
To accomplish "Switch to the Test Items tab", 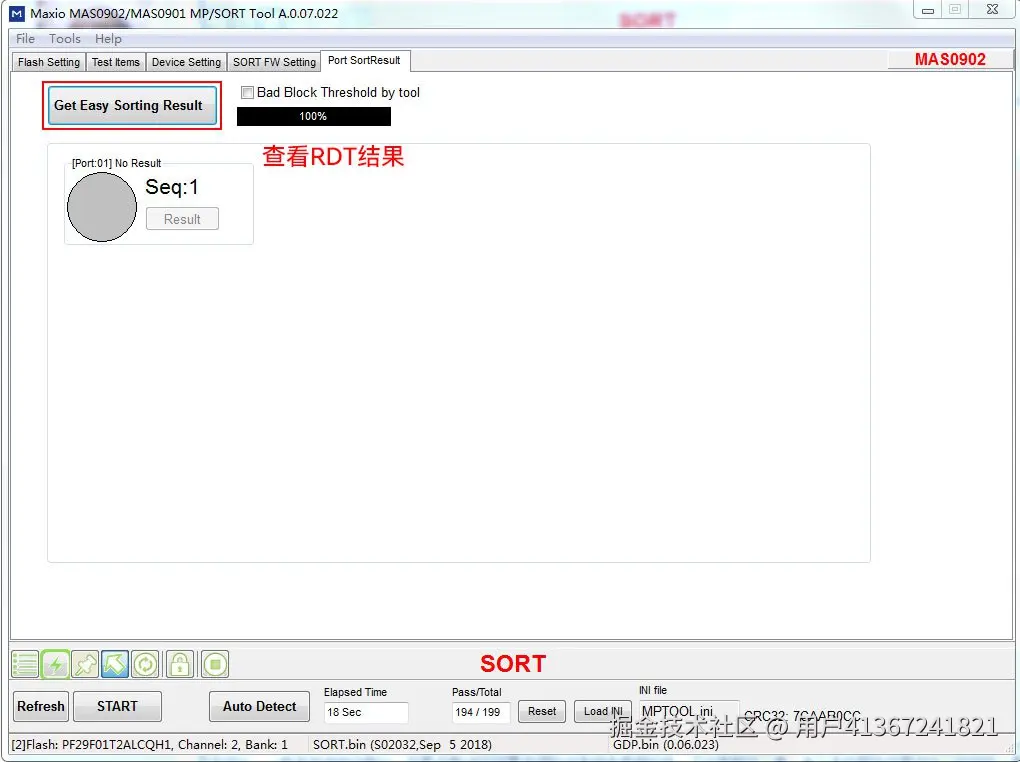I will pyautogui.click(x=116, y=62).
